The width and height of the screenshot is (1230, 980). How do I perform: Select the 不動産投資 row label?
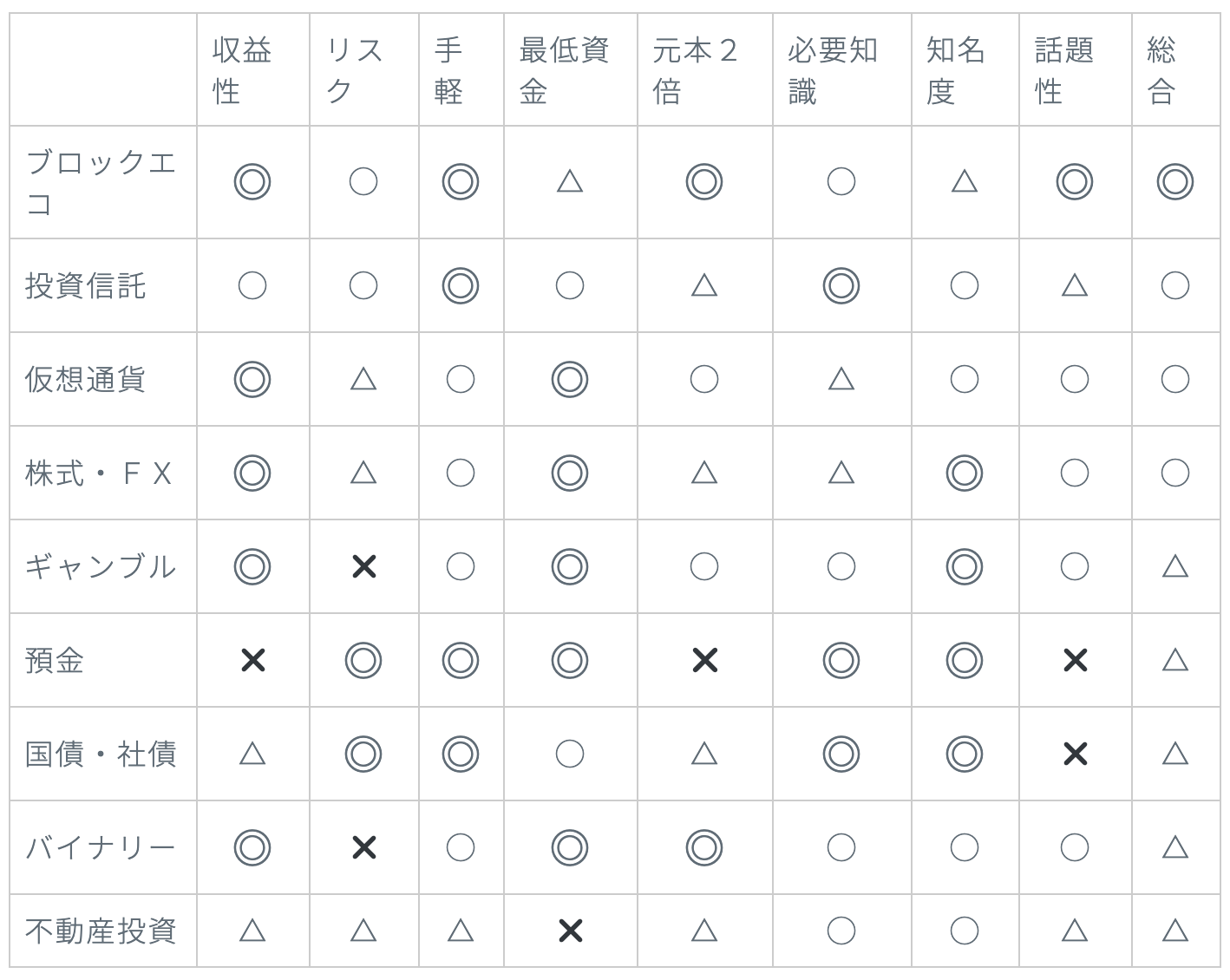pos(101,931)
